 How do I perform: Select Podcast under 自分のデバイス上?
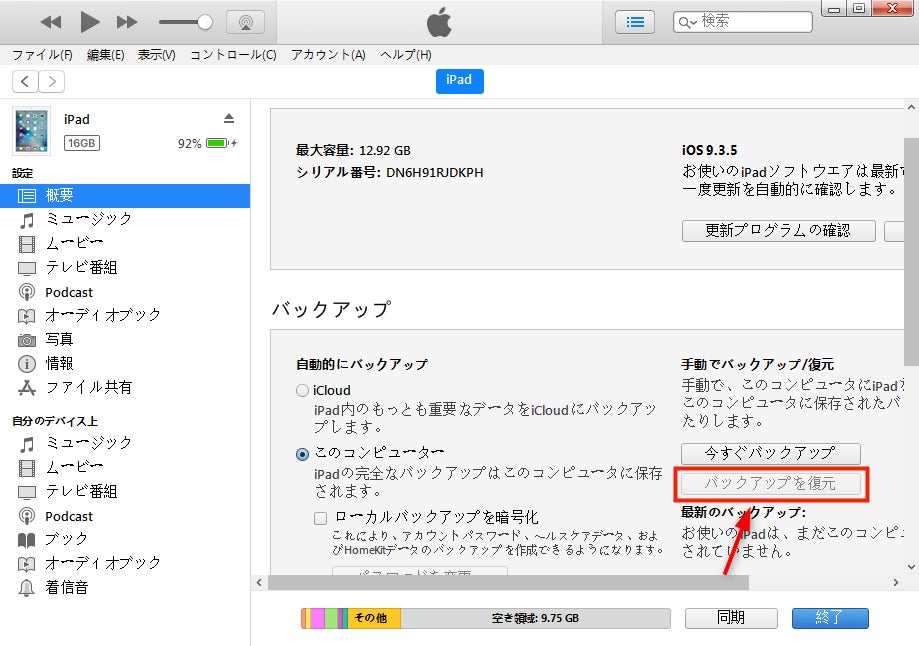click(x=125, y=516)
